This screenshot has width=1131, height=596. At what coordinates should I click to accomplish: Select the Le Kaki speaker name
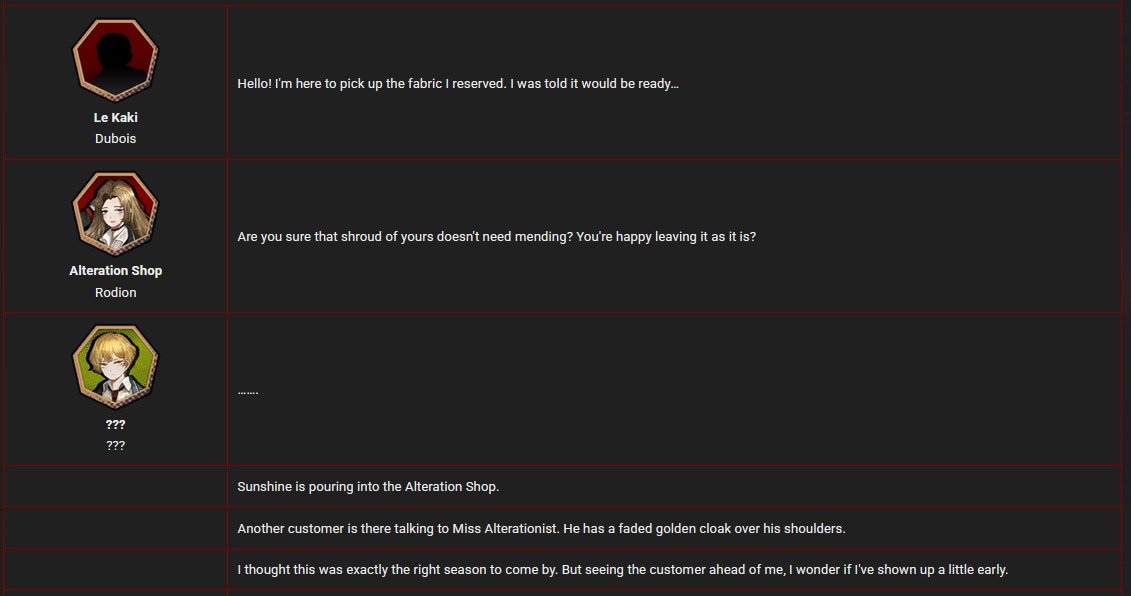click(115, 118)
